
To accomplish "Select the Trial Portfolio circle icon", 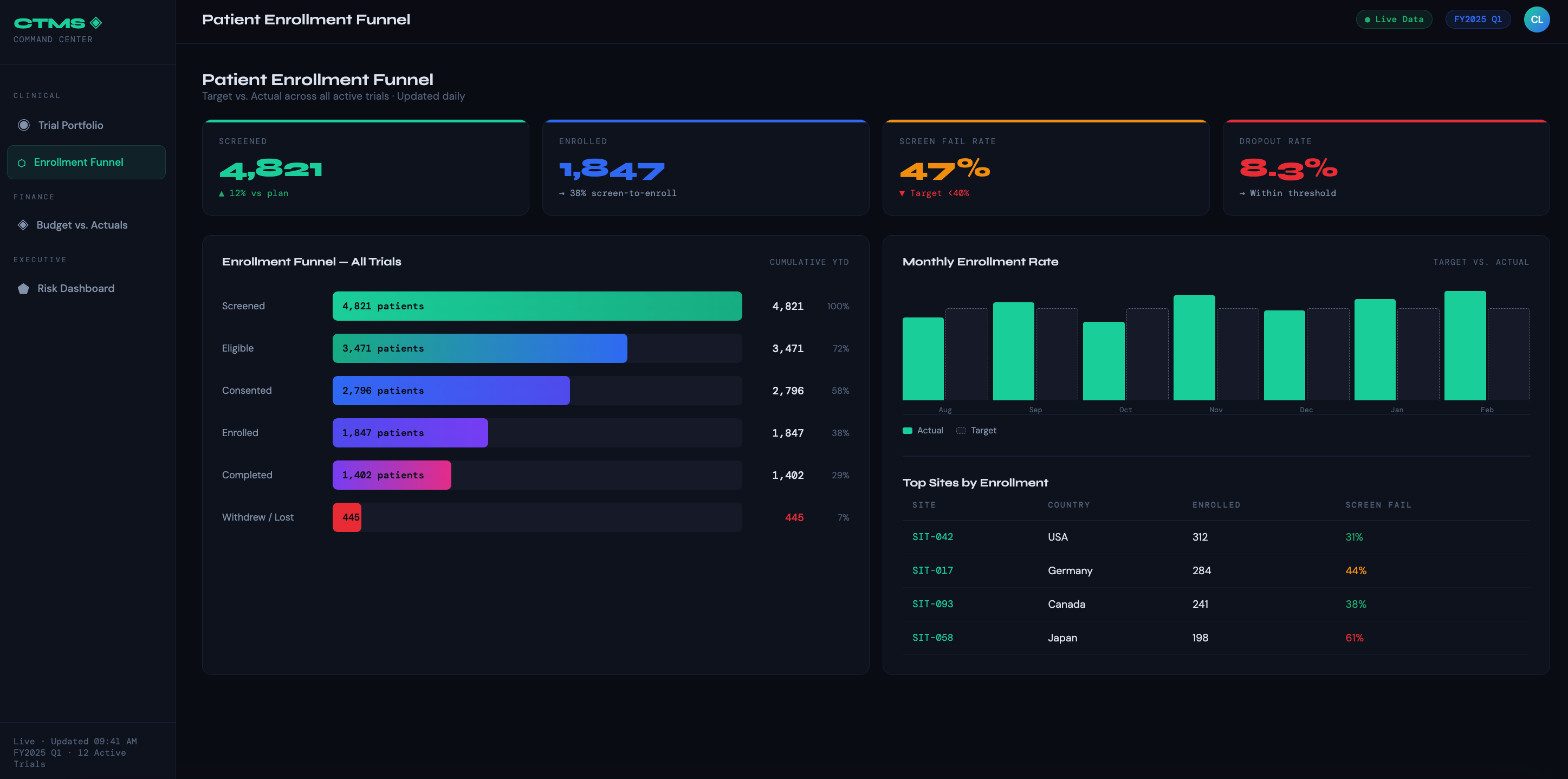I will (23, 125).
